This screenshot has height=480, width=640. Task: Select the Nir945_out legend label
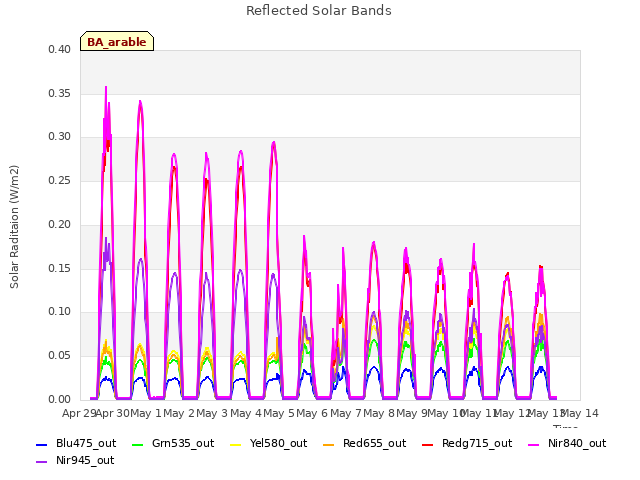coord(85,460)
